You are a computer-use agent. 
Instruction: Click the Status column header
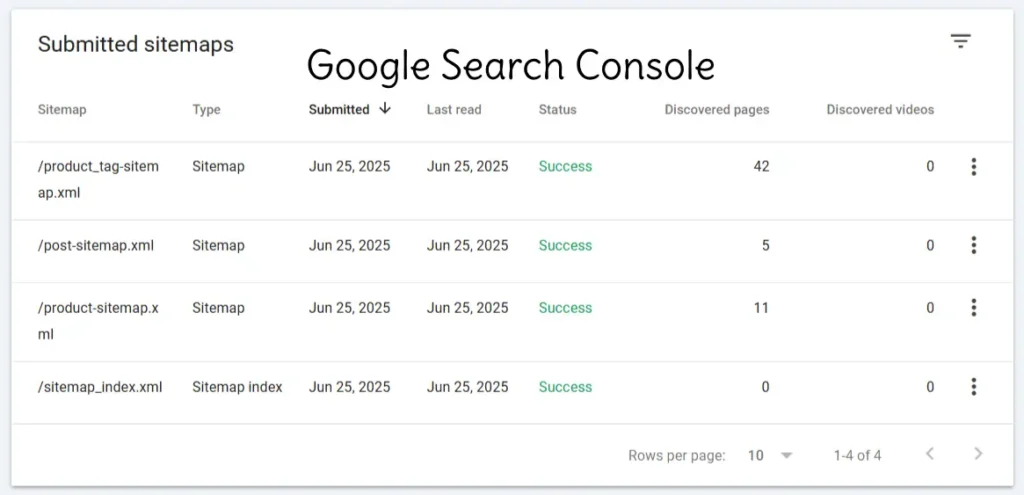tap(557, 110)
